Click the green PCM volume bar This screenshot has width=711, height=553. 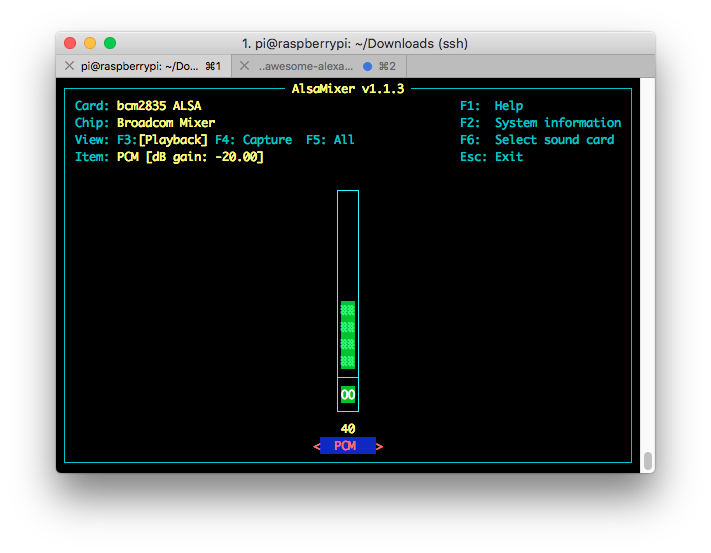[348, 335]
